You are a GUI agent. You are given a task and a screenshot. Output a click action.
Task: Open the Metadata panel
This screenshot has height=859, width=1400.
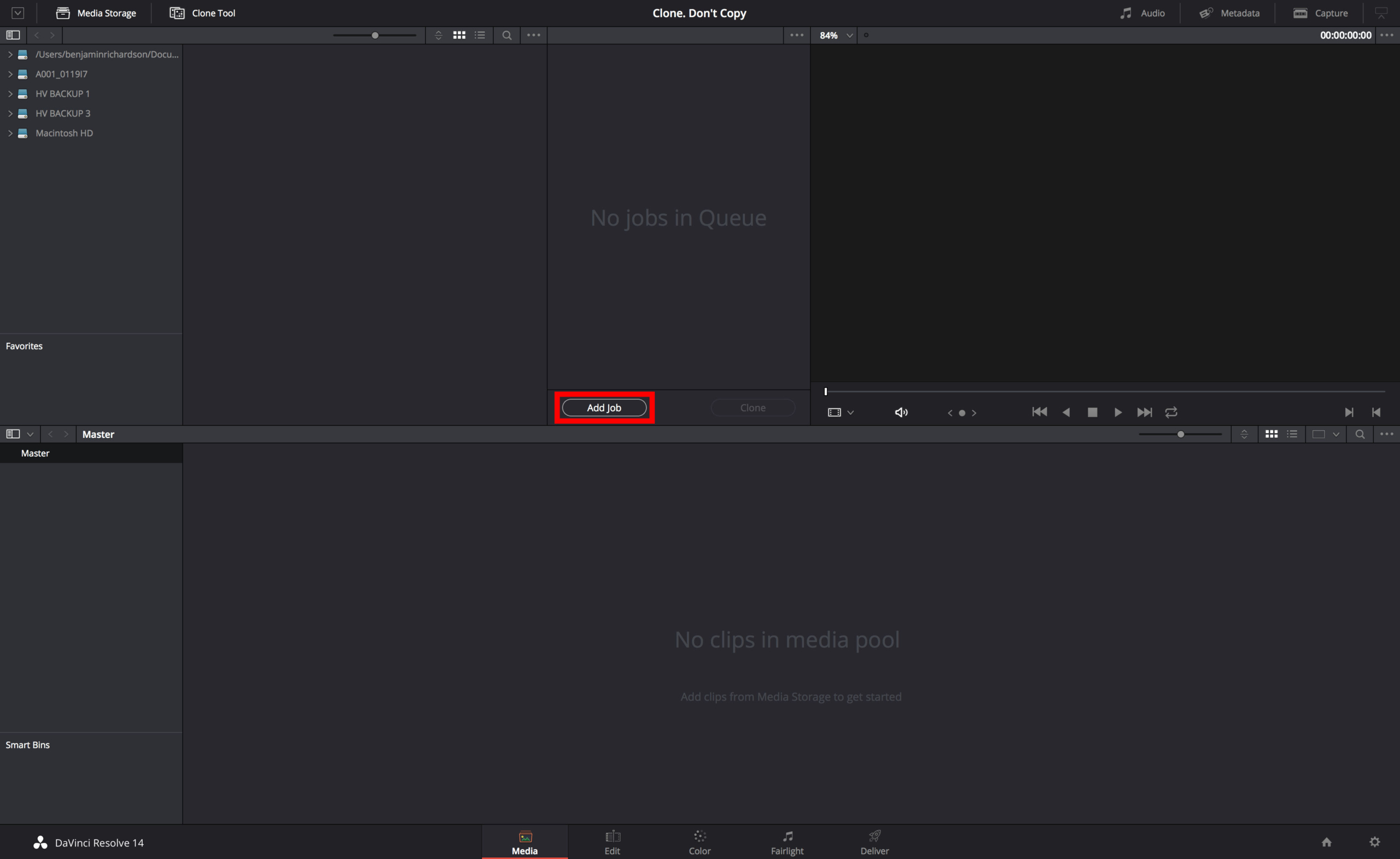[1229, 13]
